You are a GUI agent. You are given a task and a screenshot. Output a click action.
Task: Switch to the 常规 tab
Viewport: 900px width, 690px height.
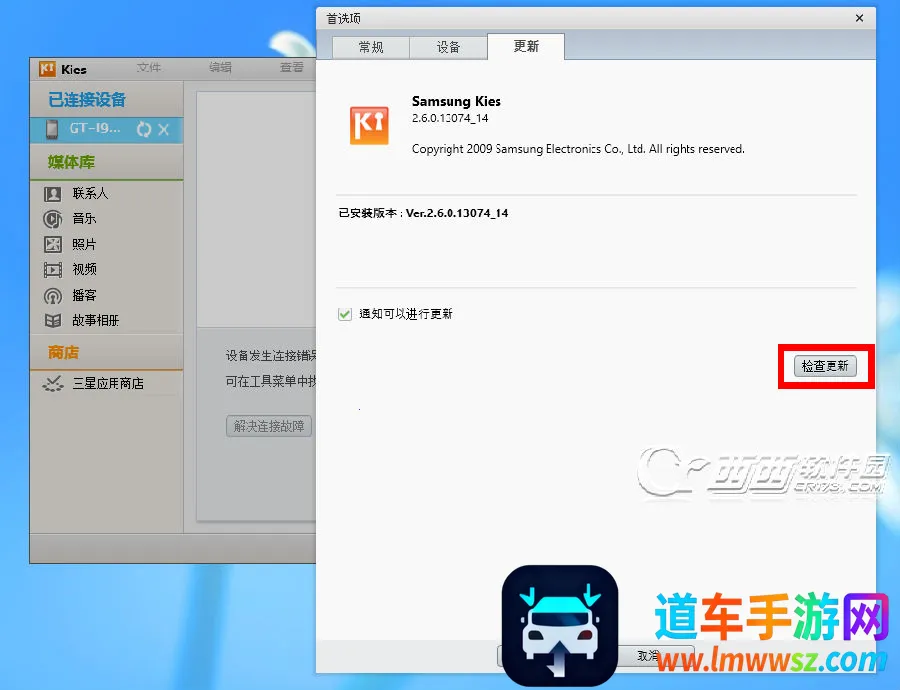click(x=371, y=47)
